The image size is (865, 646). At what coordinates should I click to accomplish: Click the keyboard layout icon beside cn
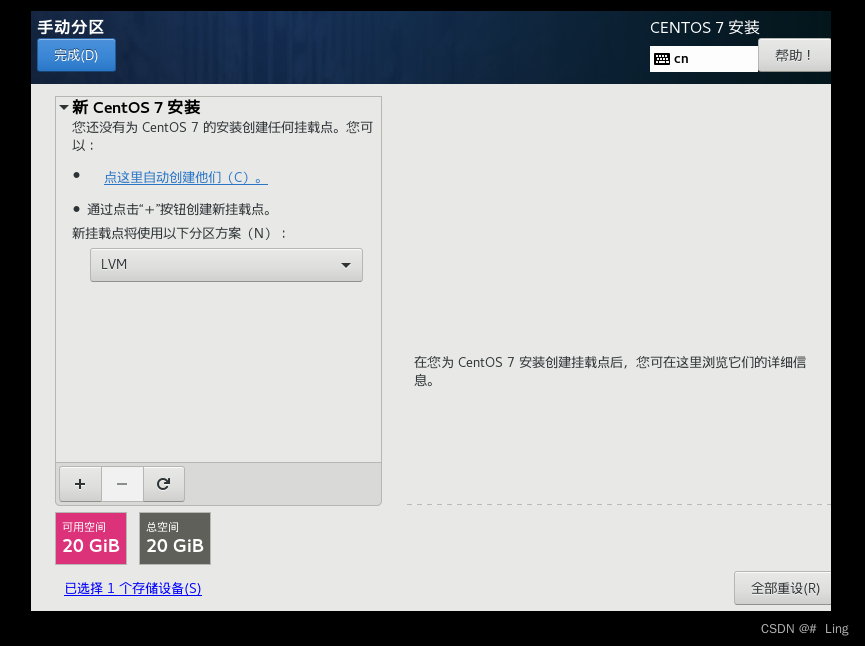[662, 59]
